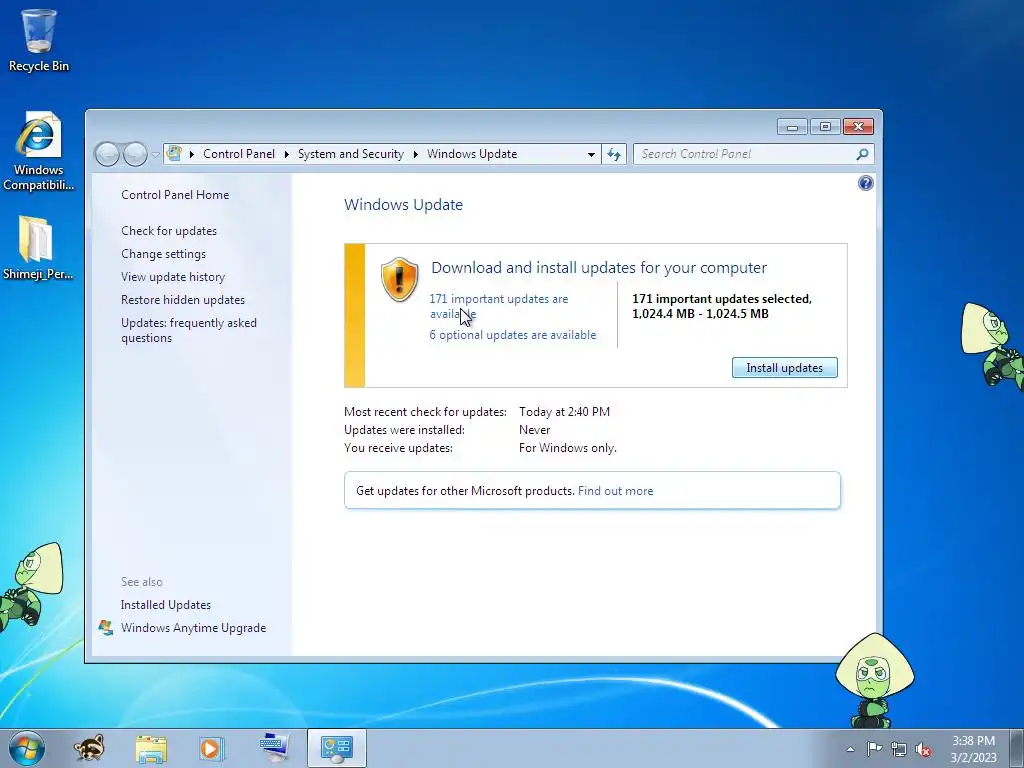Click the Control Panel taskbar button

tap(336, 748)
